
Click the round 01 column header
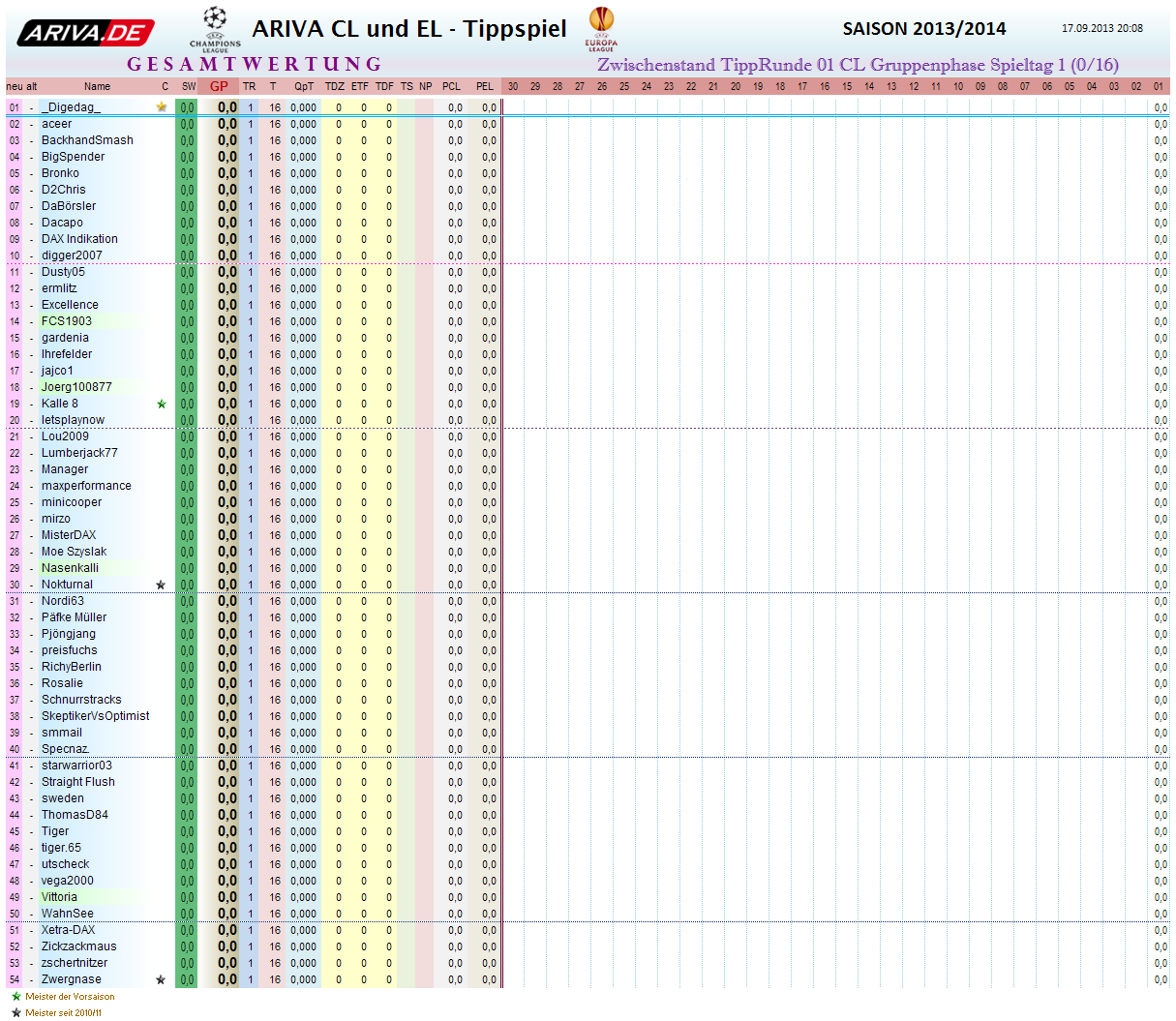[x=1159, y=86]
